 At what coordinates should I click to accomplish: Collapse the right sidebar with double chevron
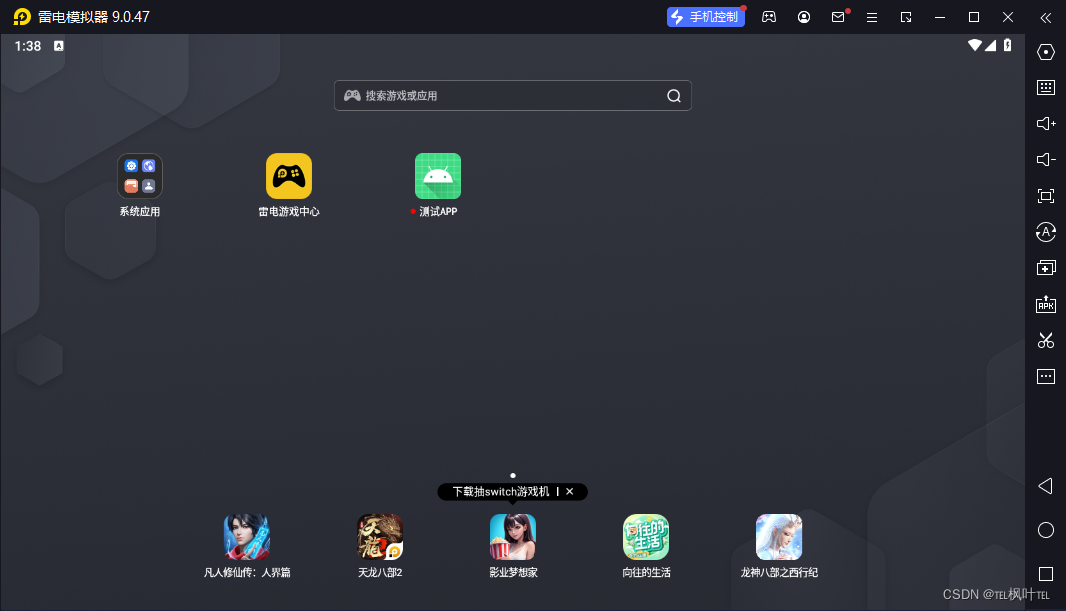click(x=1046, y=17)
